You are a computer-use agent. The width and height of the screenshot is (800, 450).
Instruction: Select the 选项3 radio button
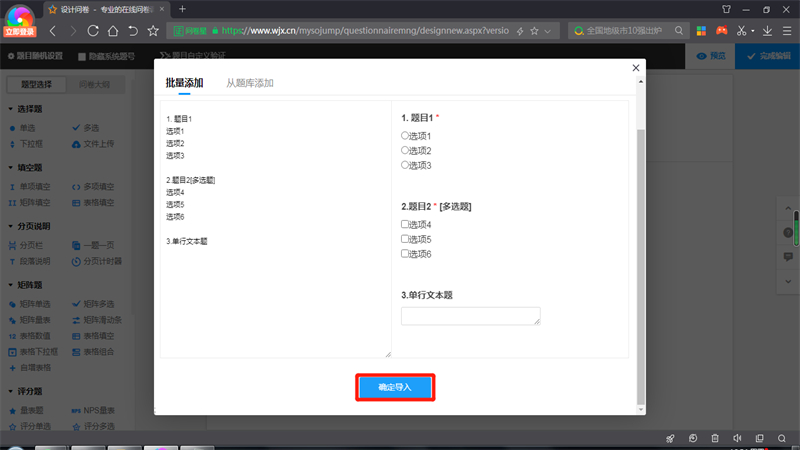point(405,165)
